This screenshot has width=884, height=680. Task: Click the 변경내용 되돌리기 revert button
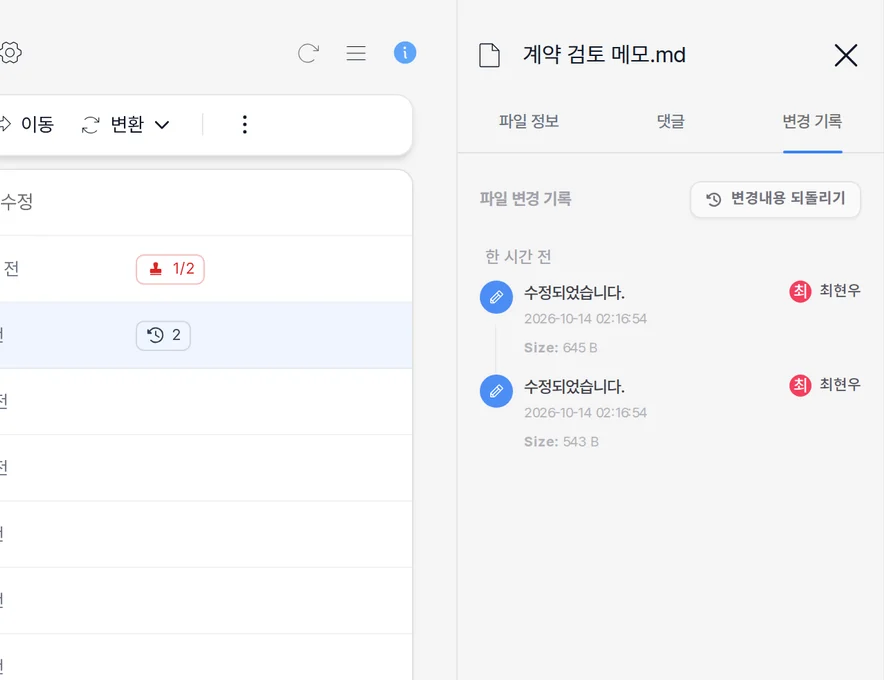pyautogui.click(x=775, y=199)
